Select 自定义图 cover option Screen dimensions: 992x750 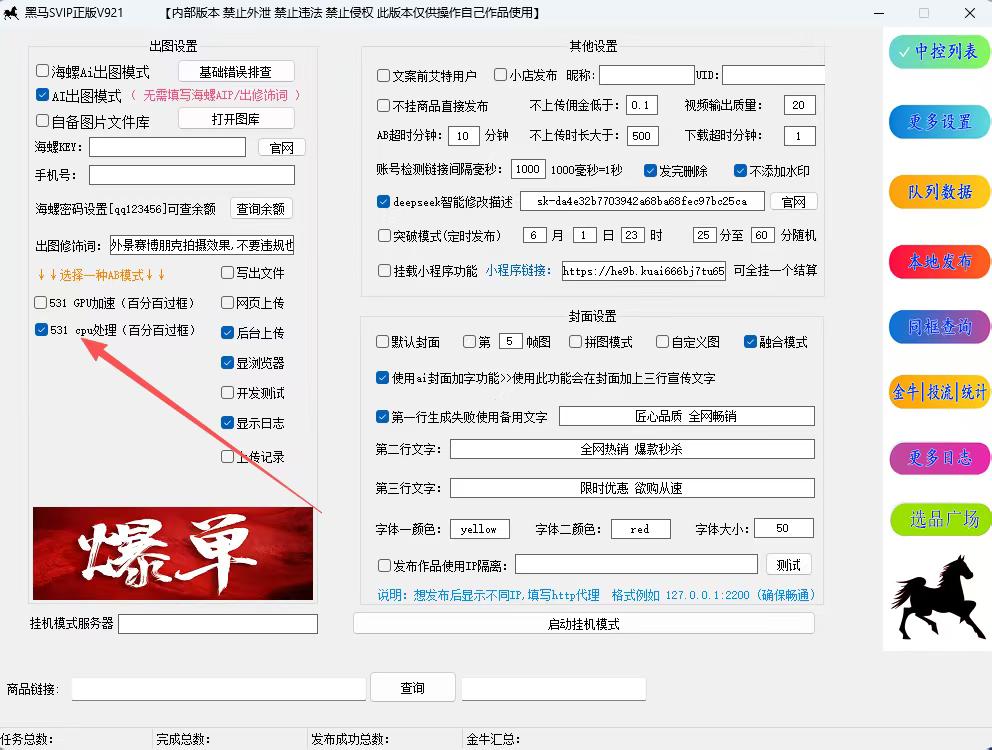pyautogui.click(x=662, y=342)
